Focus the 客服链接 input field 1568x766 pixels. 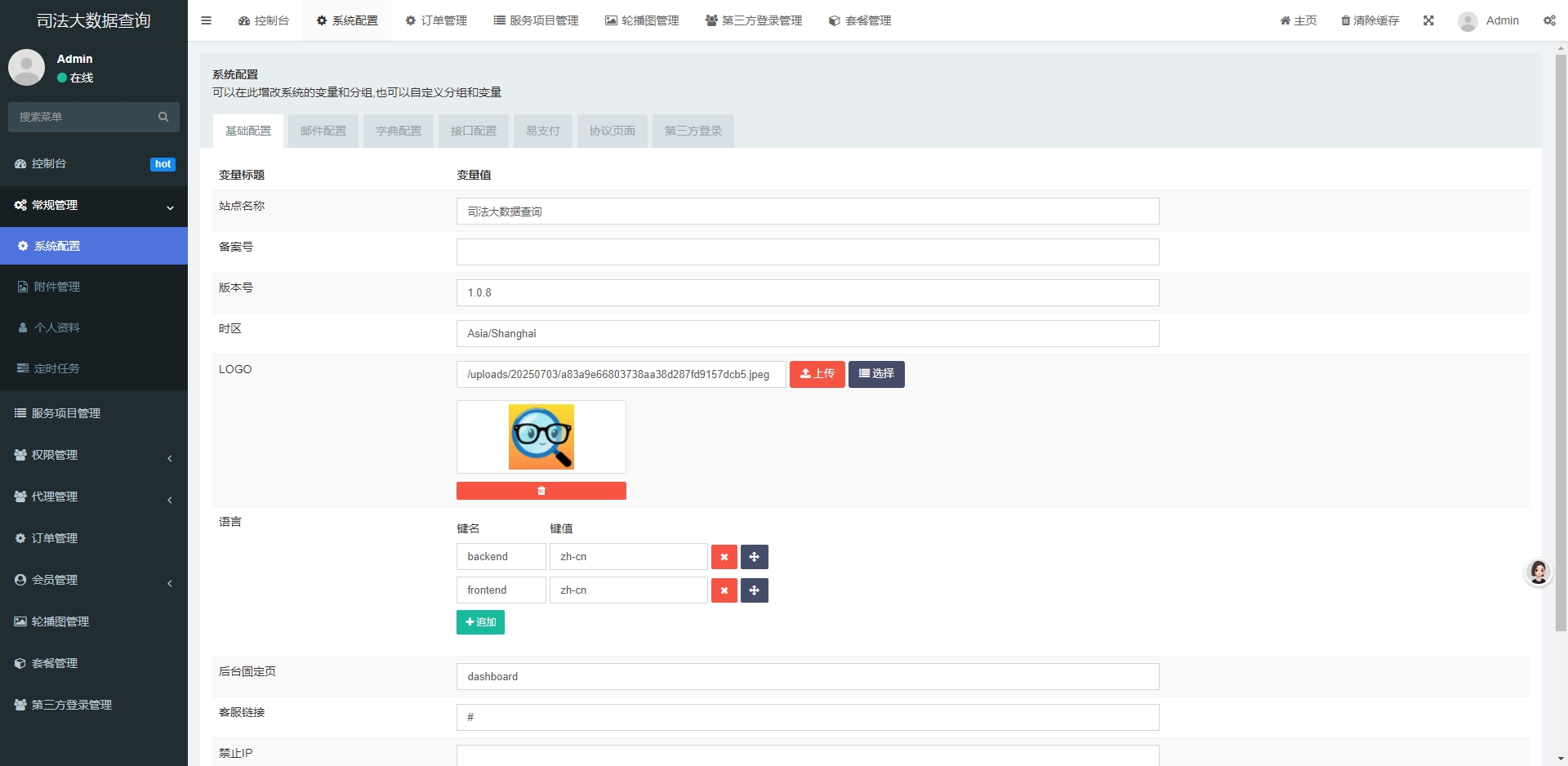tap(808, 718)
